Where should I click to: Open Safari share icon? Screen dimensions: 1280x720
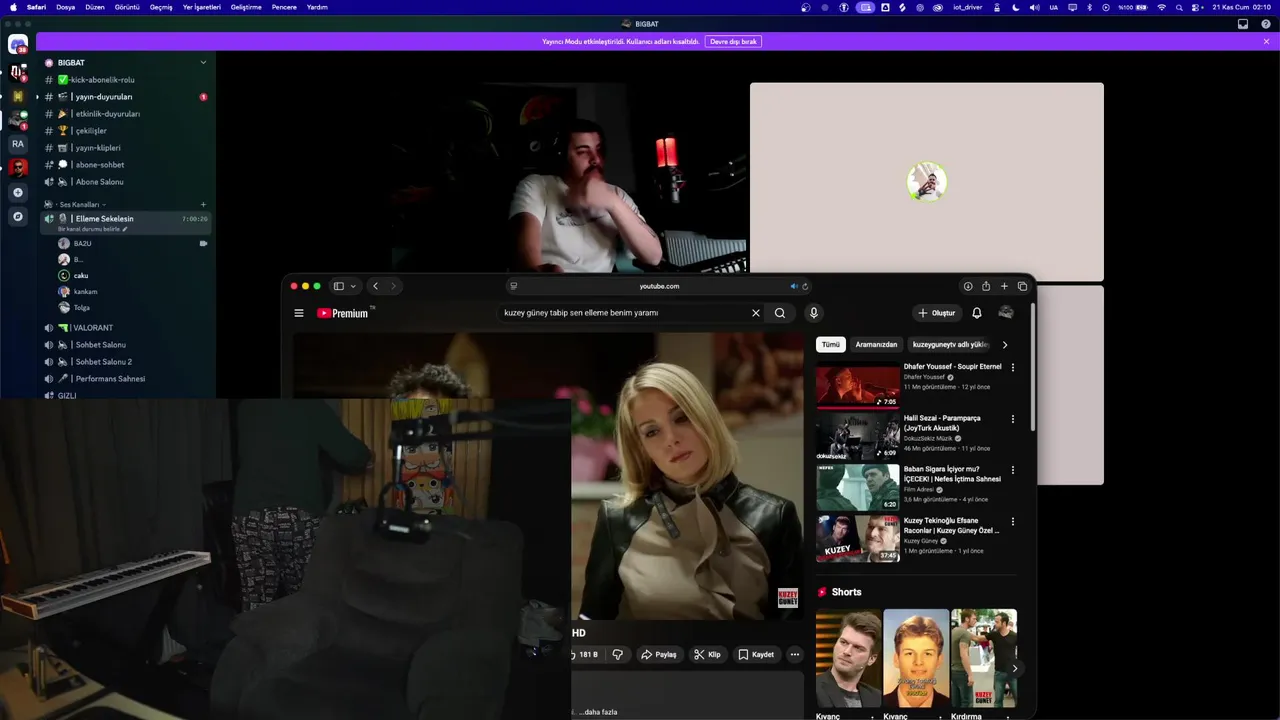986,286
